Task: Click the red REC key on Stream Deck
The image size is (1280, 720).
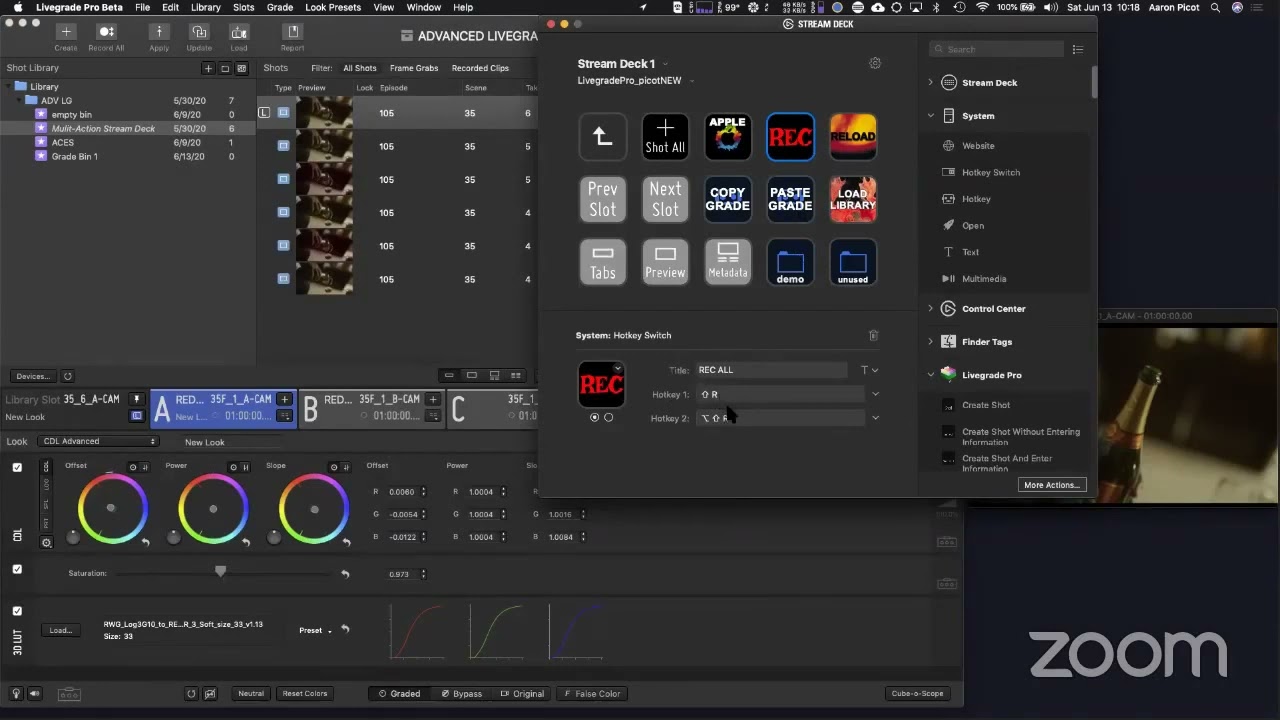Action: coord(790,137)
